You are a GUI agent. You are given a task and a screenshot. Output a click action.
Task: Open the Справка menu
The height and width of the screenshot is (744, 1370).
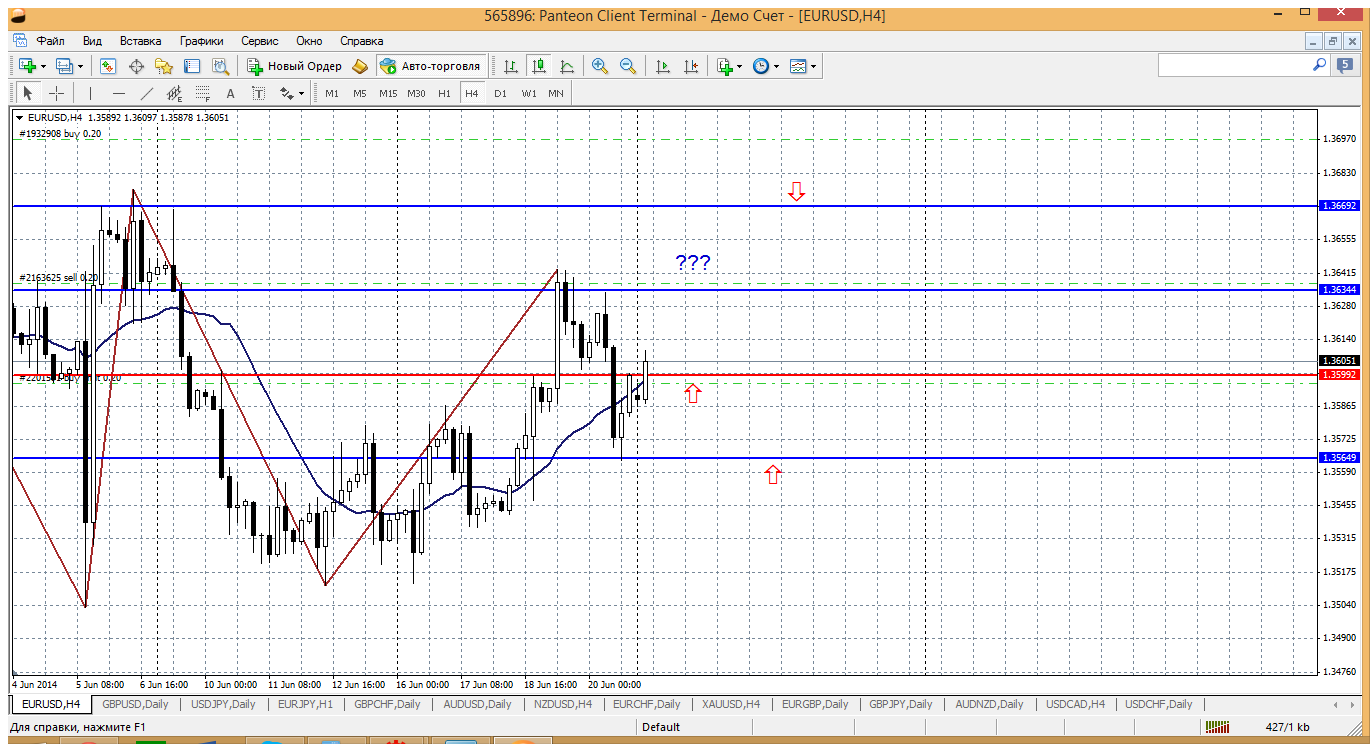[362, 41]
